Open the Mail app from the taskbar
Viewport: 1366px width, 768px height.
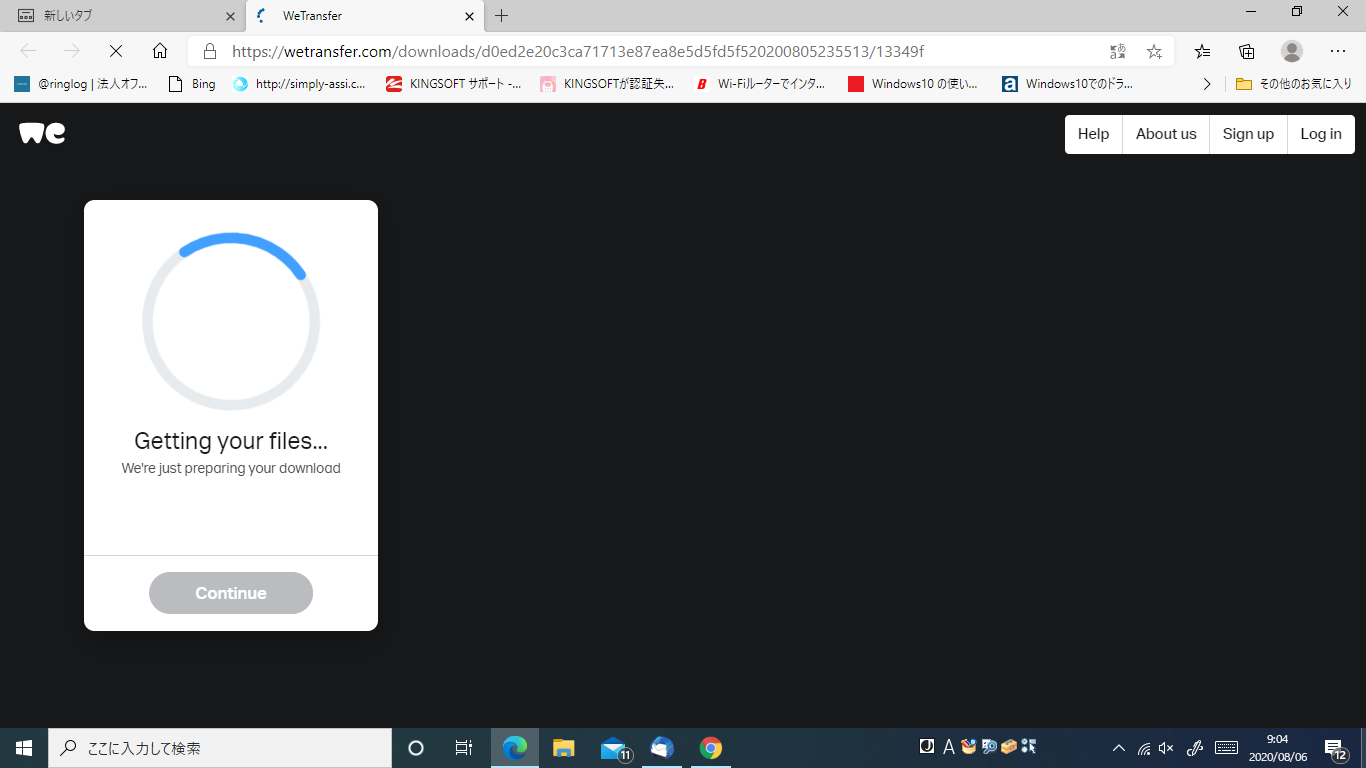tap(613, 747)
